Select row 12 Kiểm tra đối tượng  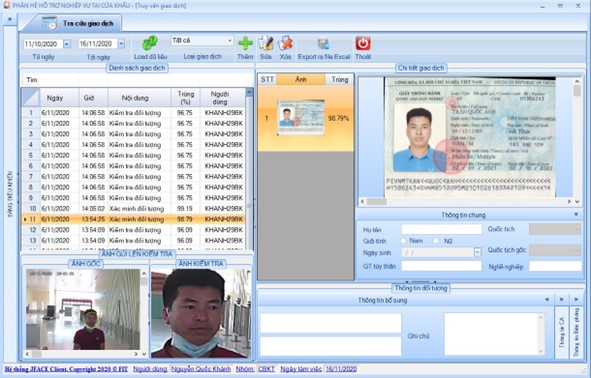click(x=134, y=230)
